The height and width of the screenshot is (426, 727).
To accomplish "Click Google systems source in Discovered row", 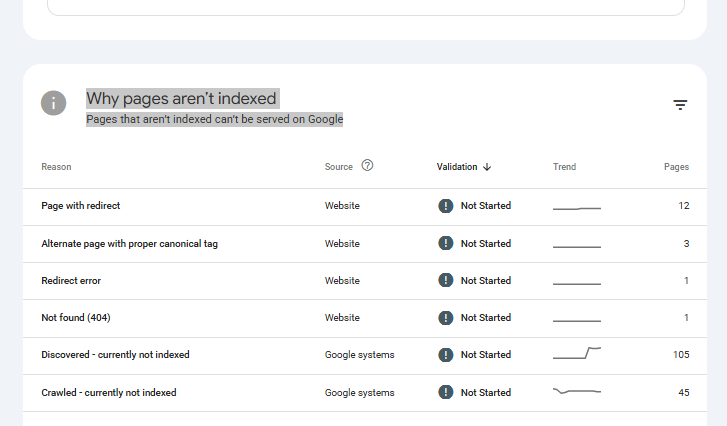I will (x=359, y=355).
